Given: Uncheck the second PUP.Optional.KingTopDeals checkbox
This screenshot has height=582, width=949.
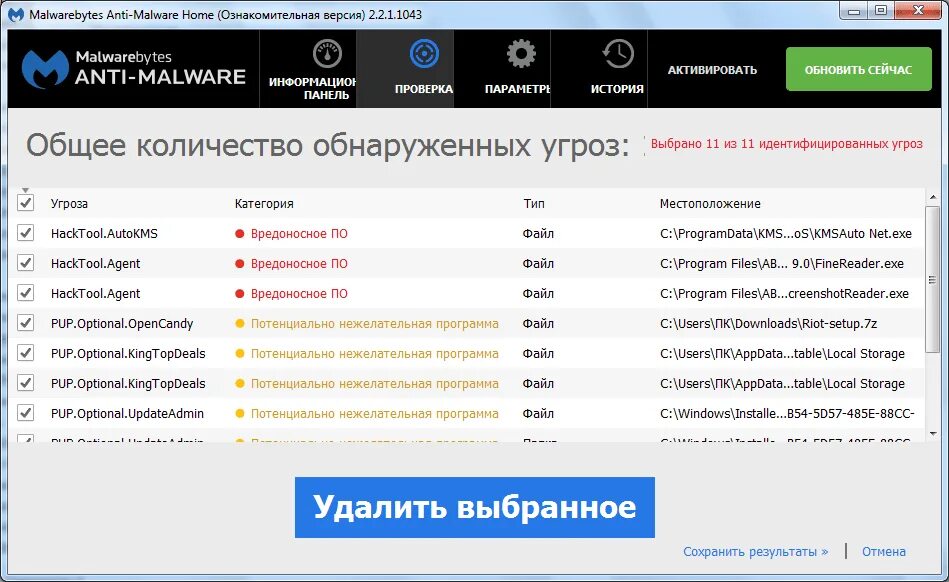Looking at the screenshot, I should tap(25, 383).
